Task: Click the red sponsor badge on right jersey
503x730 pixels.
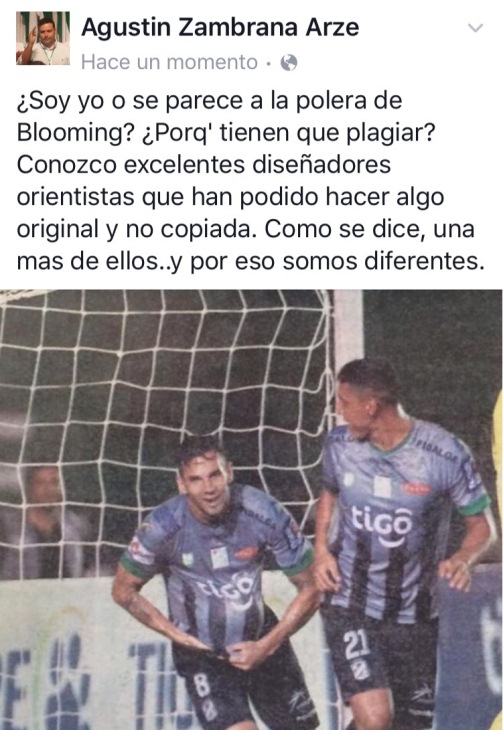Action: (416, 488)
